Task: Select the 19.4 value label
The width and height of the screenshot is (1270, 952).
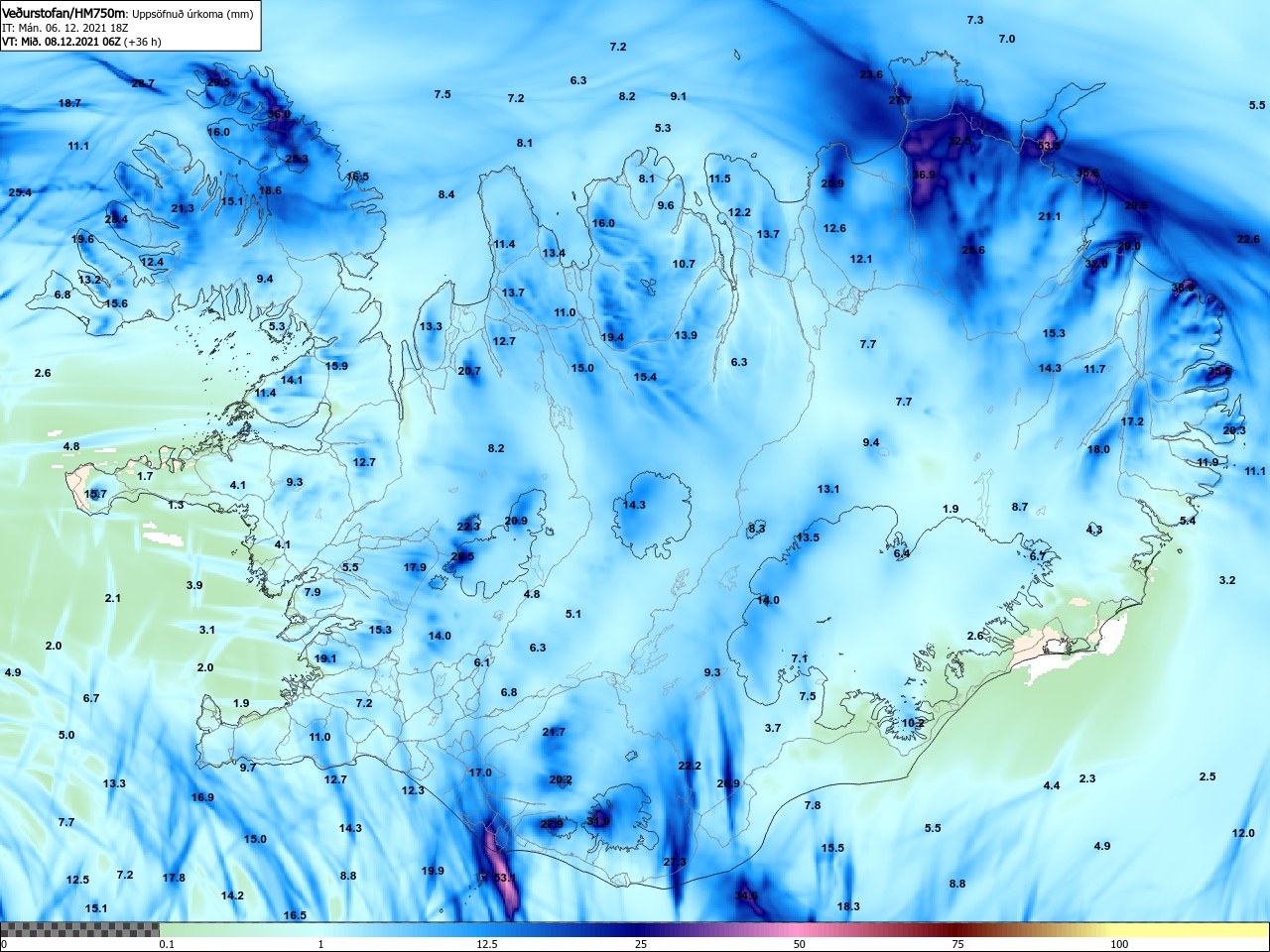Action: click(612, 337)
